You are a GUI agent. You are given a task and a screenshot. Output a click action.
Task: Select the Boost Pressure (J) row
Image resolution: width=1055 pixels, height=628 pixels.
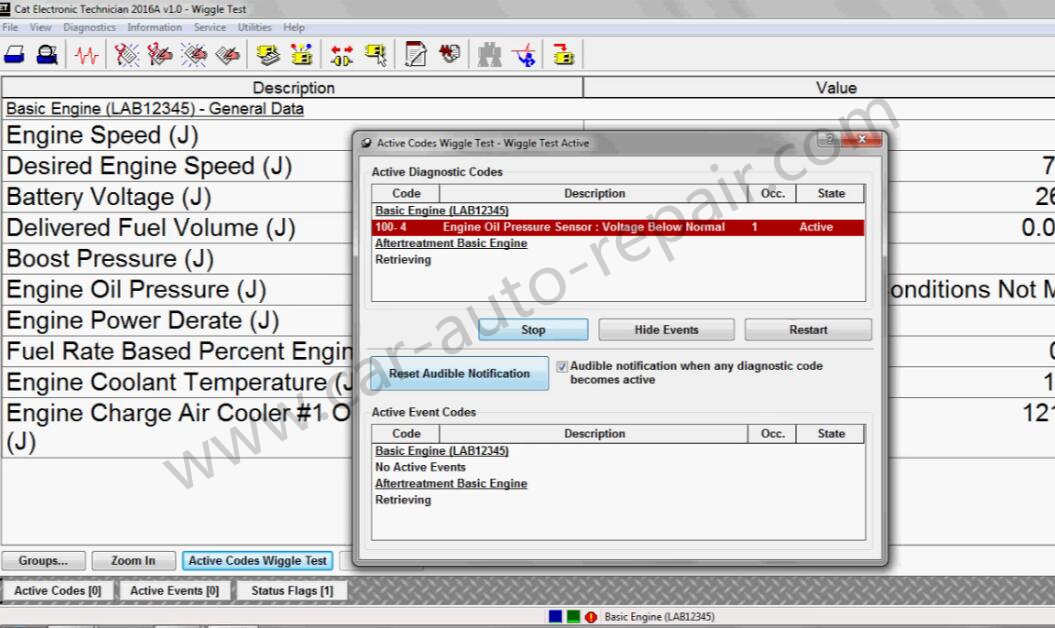click(178, 259)
